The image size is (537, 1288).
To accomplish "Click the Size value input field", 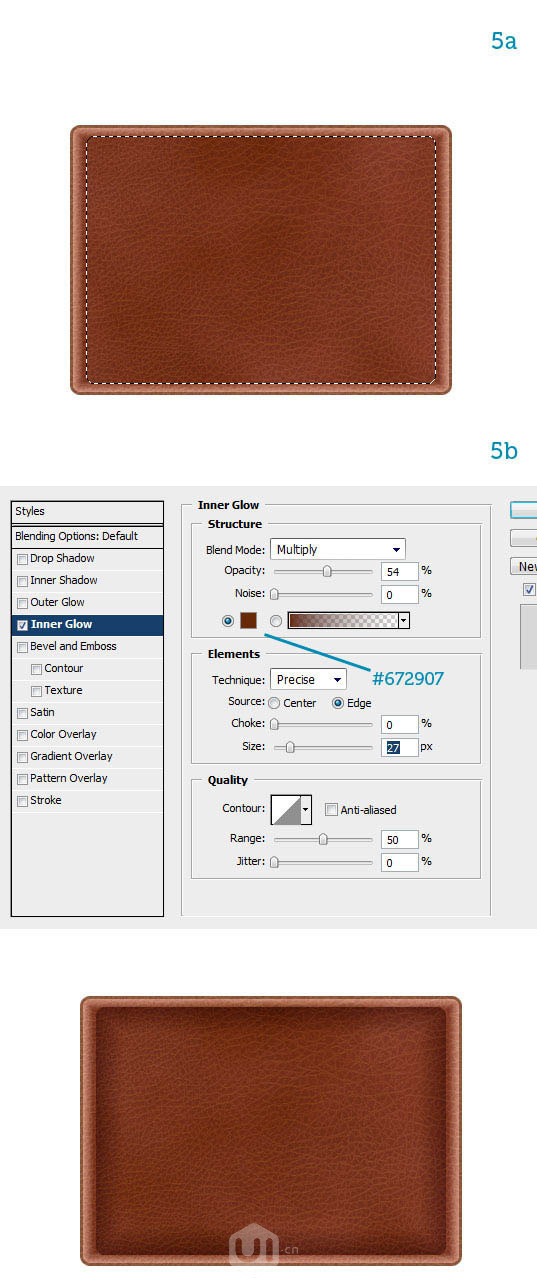I will [399, 747].
